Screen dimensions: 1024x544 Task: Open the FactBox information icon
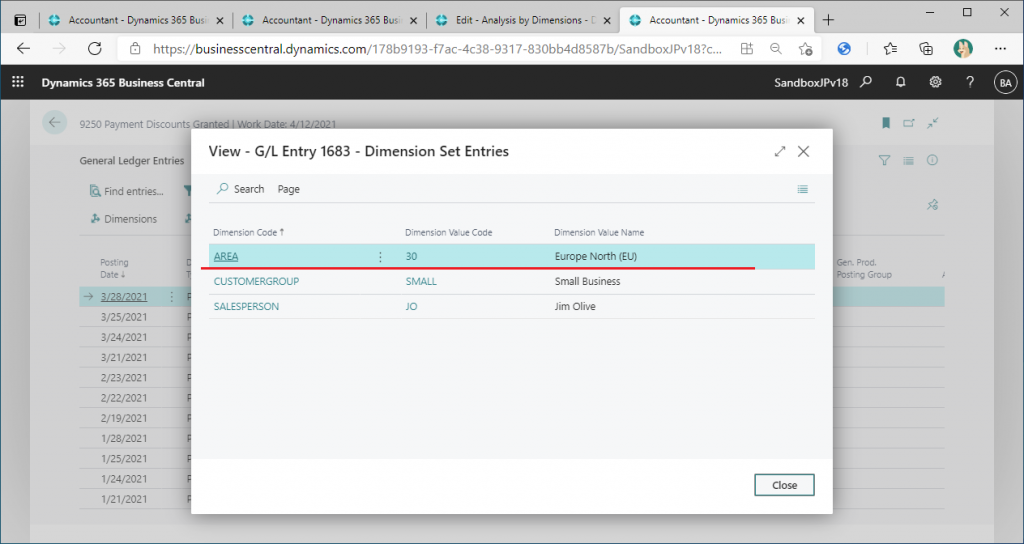933,160
